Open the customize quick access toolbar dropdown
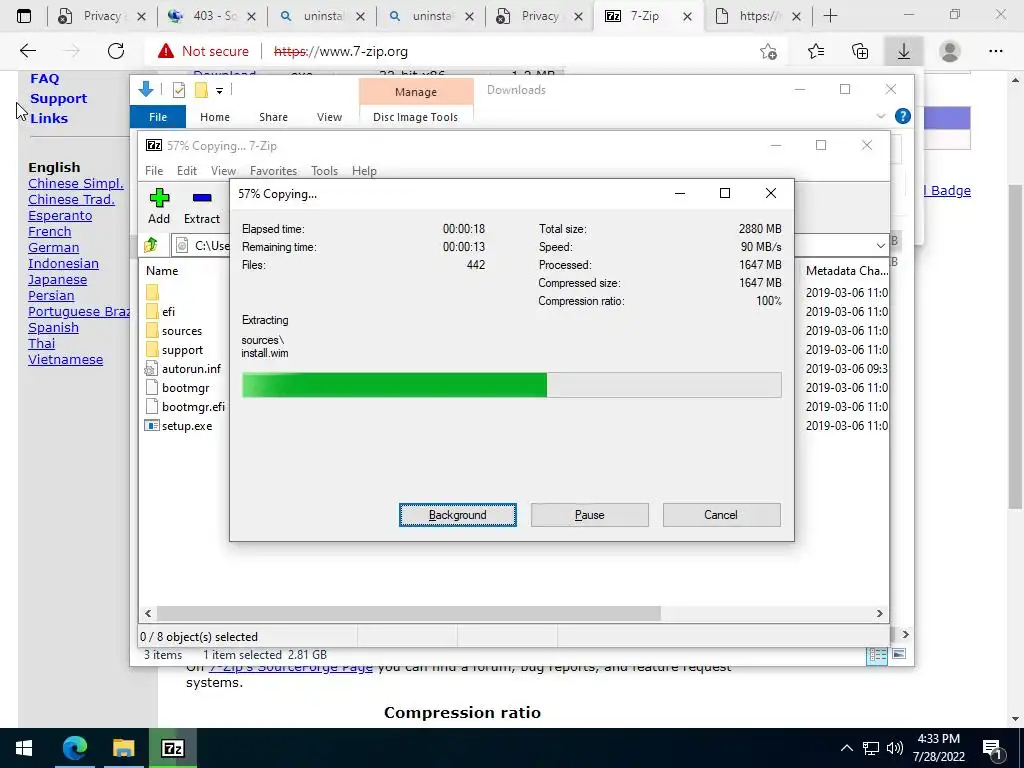Viewport: 1024px width, 768px height. coord(219,91)
